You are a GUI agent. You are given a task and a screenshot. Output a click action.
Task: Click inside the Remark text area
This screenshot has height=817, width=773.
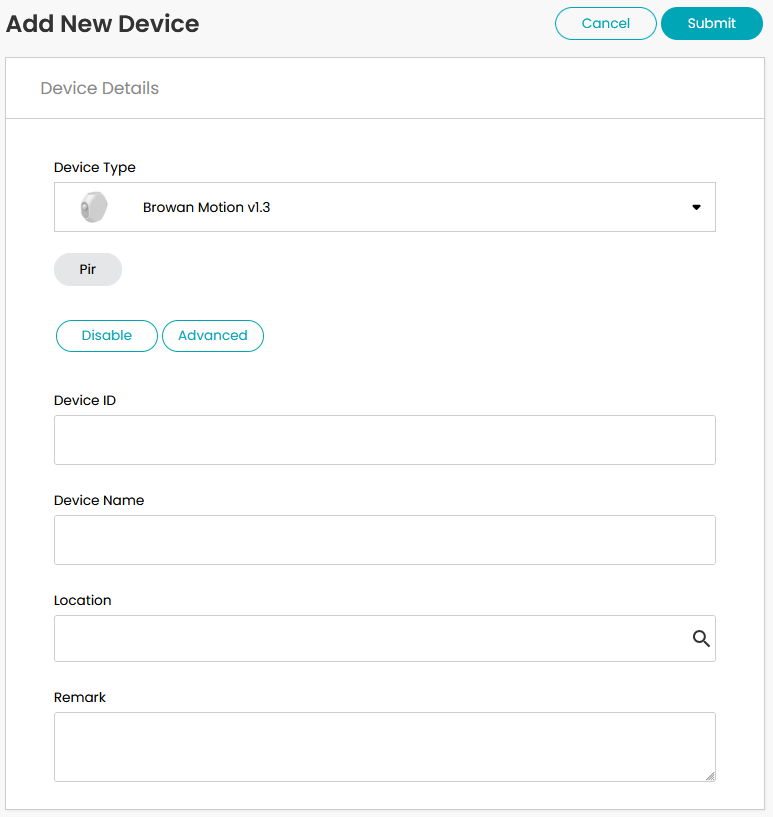[x=385, y=747]
